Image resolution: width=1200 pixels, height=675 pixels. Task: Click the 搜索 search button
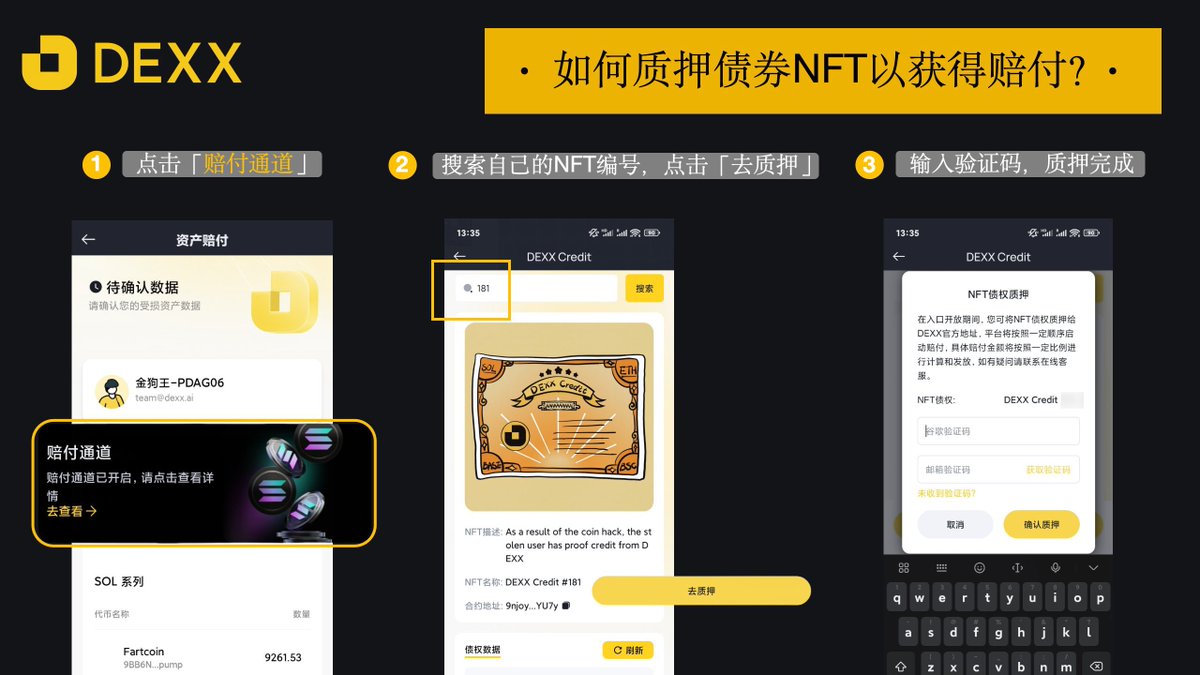[644, 288]
